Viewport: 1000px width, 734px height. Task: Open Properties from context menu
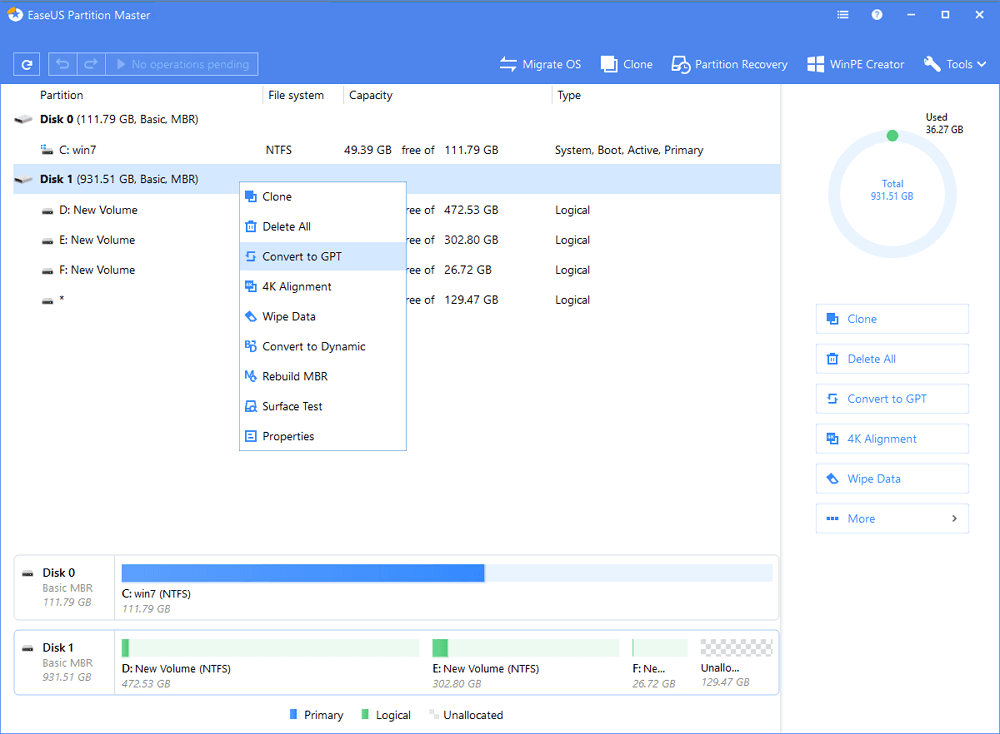tap(323, 436)
